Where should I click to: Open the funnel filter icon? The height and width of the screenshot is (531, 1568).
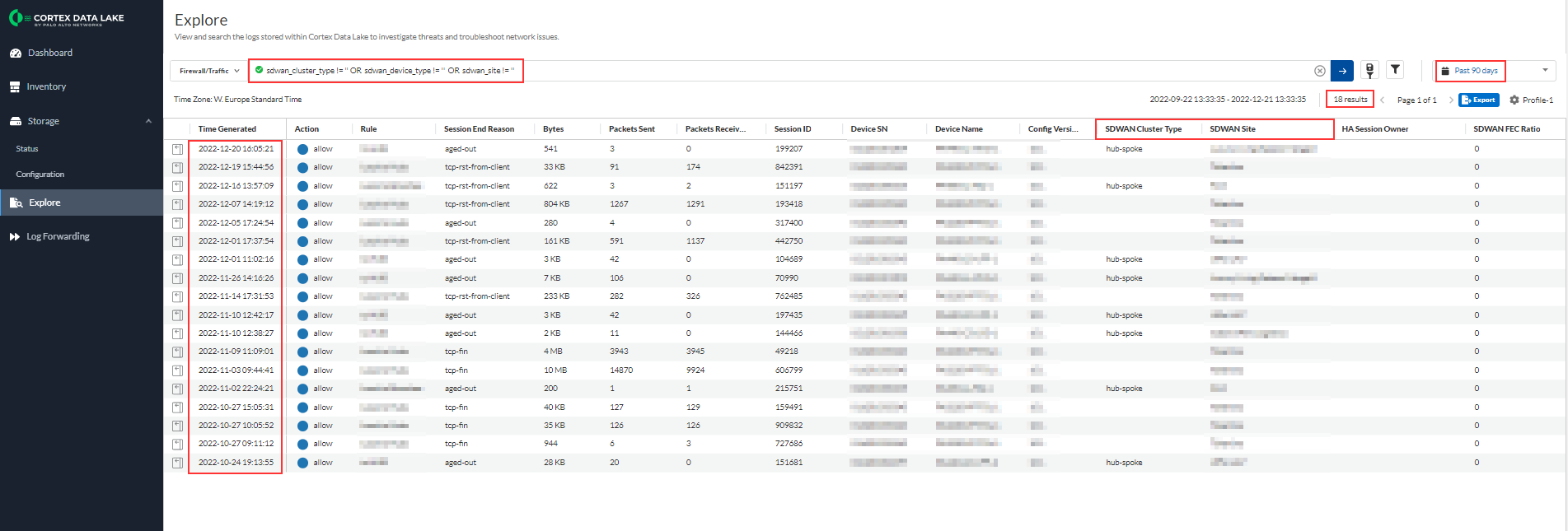[1395, 70]
